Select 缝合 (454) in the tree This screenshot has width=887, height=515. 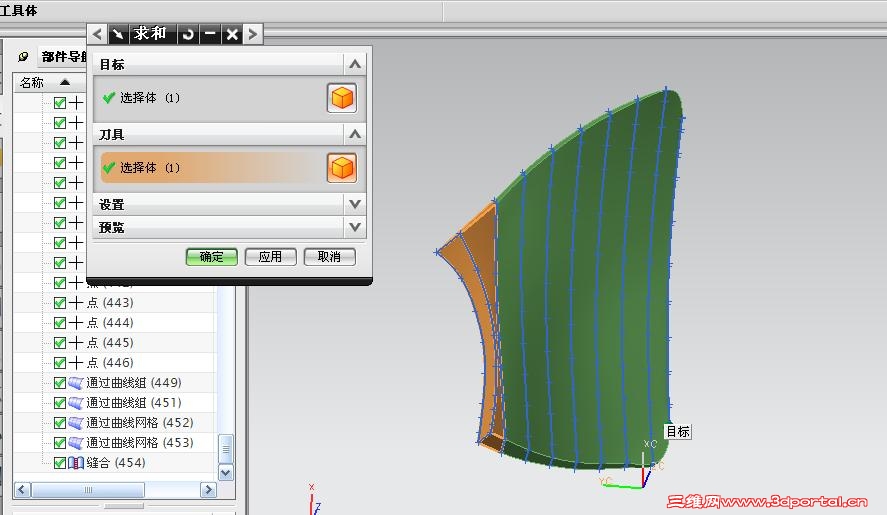pyautogui.click(x=116, y=463)
